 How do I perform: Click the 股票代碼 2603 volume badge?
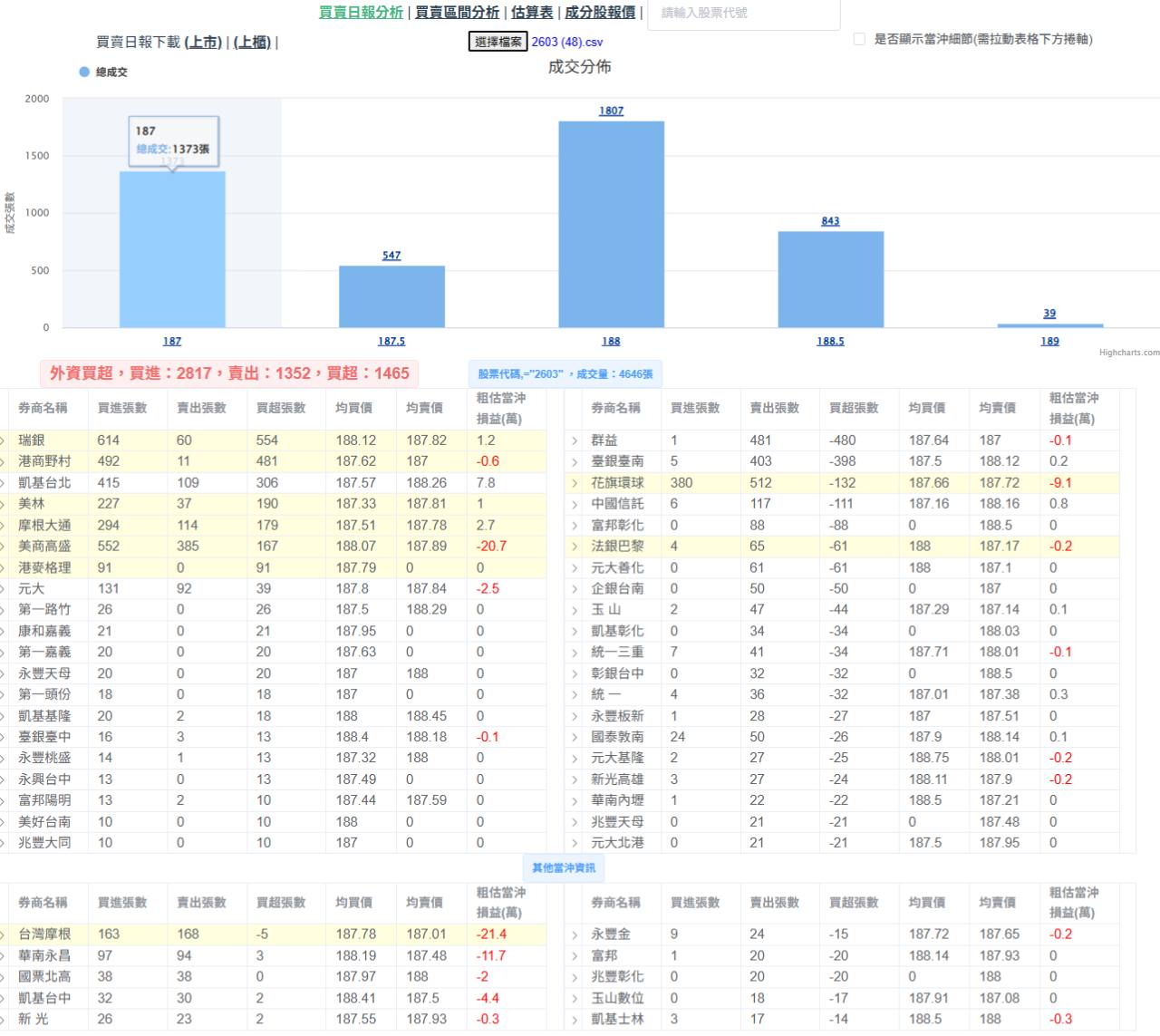565,374
